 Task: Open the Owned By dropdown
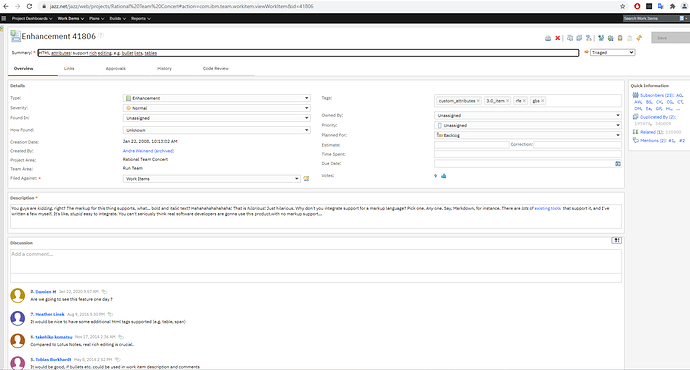point(528,115)
